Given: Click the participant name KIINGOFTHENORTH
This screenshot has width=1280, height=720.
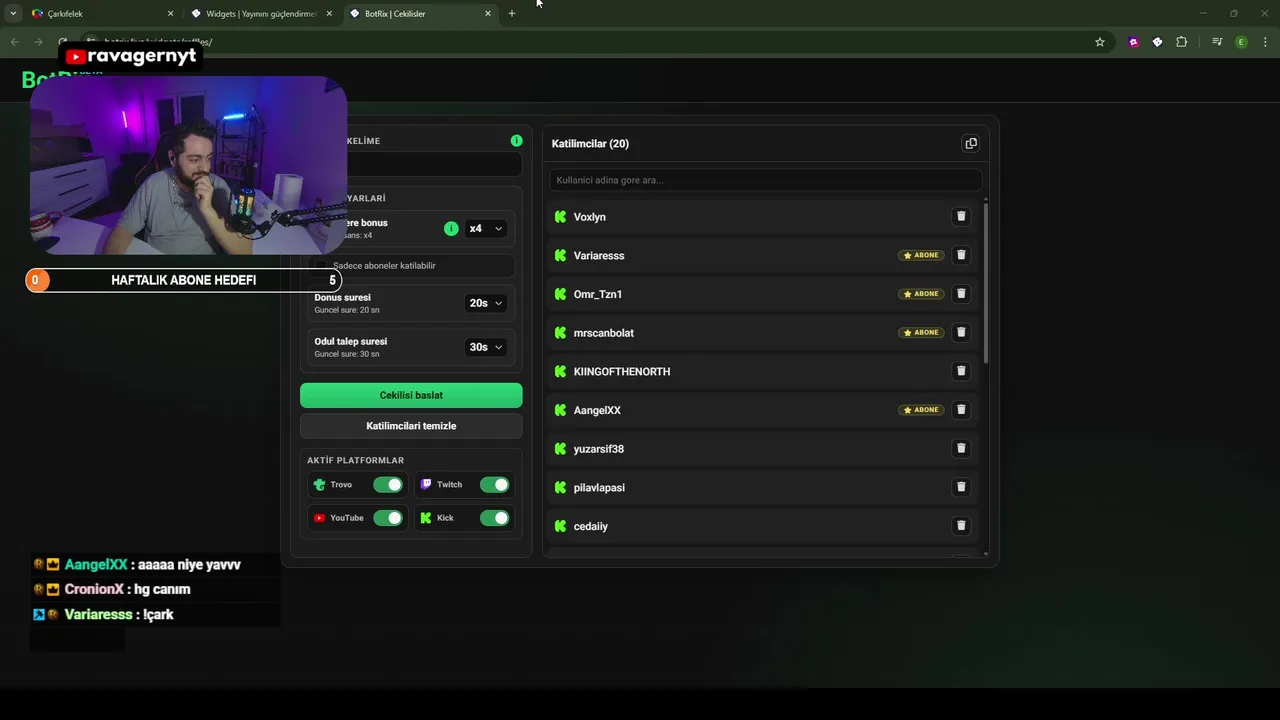Looking at the screenshot, I should (622, 372).
